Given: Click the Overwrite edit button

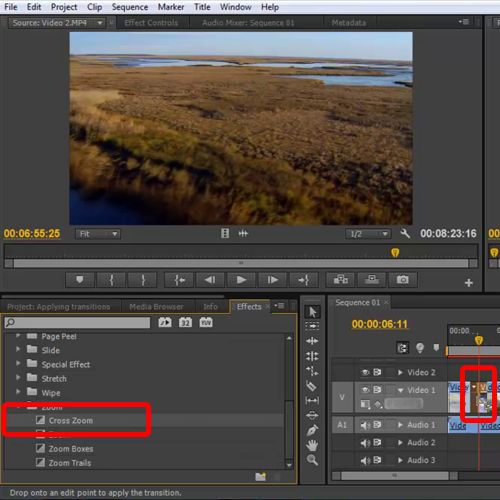Looking at the screenshot, I should [371, 280].
